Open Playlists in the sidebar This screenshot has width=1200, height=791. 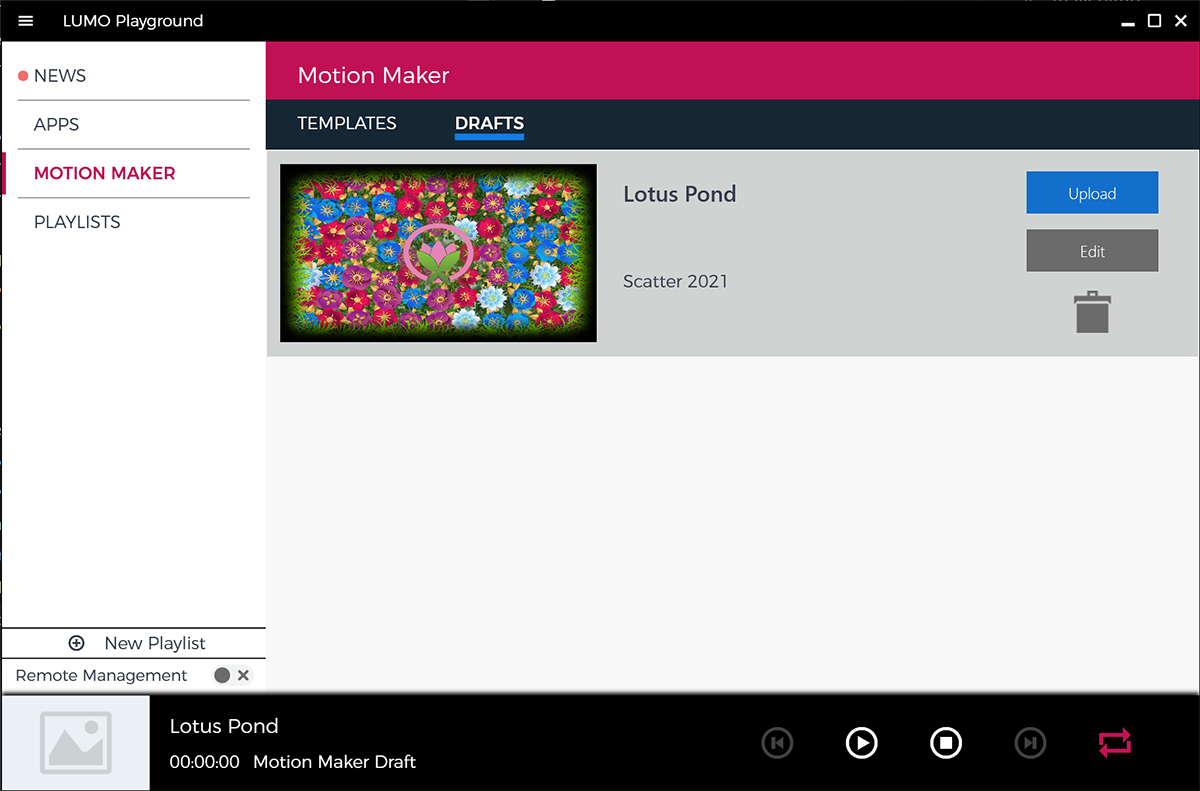(77, 222)
